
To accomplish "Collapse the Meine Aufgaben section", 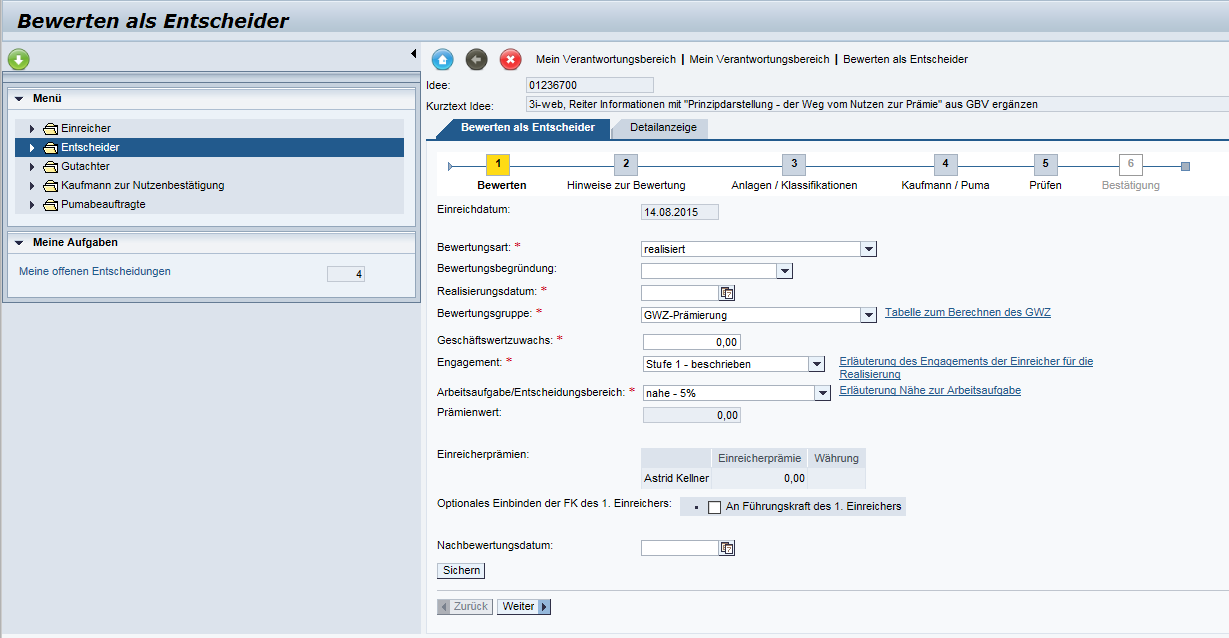I will (18, 242).
